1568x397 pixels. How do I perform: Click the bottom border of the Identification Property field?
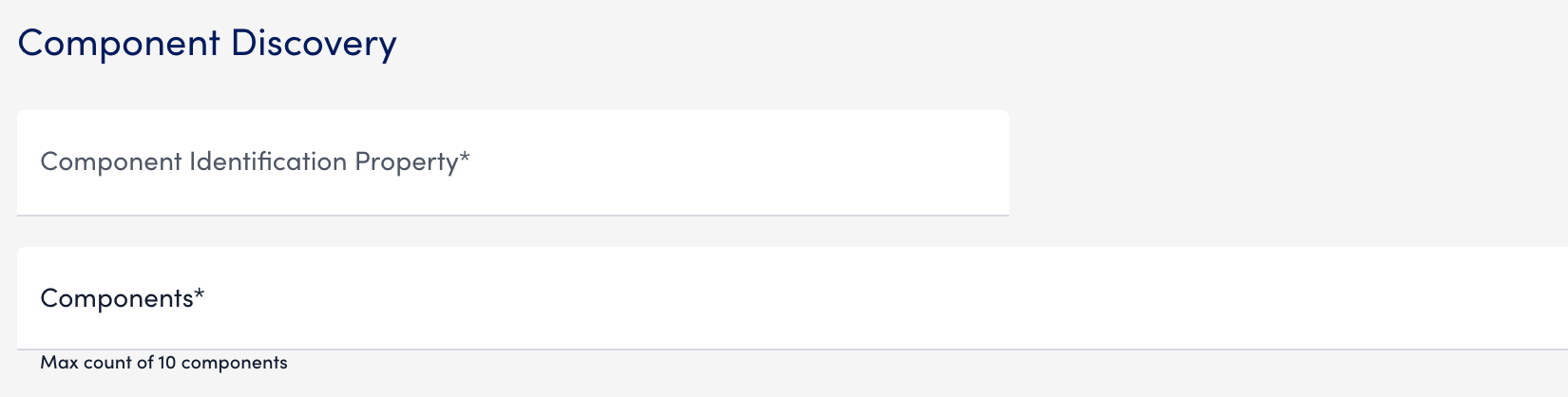(513, 215)
